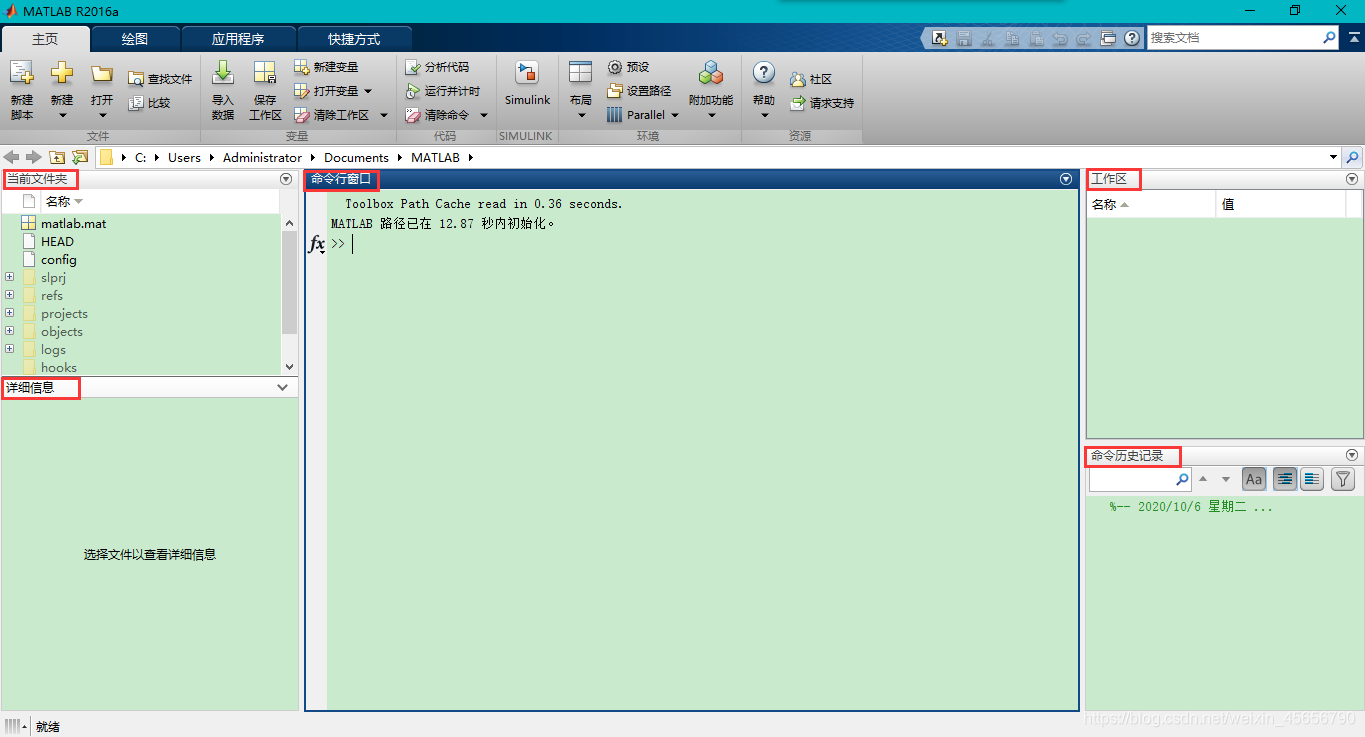Image resolution: width=1365 pixels, height=737 pixels.
Task: Switch to the 主页 (Home) tab
Action: tap(45, 39)
